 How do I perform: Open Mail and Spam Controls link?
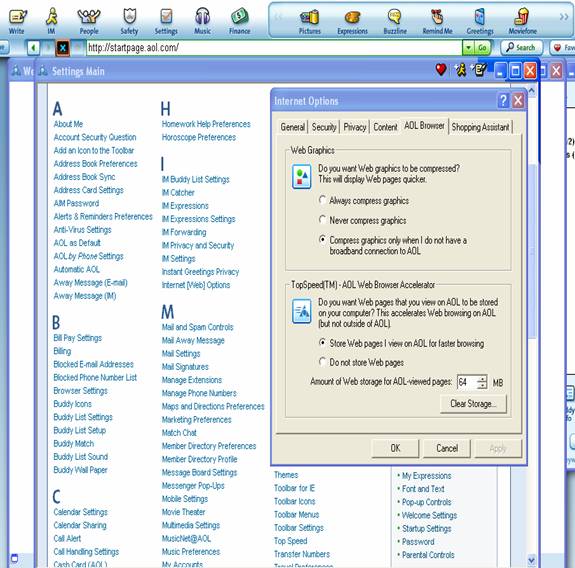tap(197, 327)
